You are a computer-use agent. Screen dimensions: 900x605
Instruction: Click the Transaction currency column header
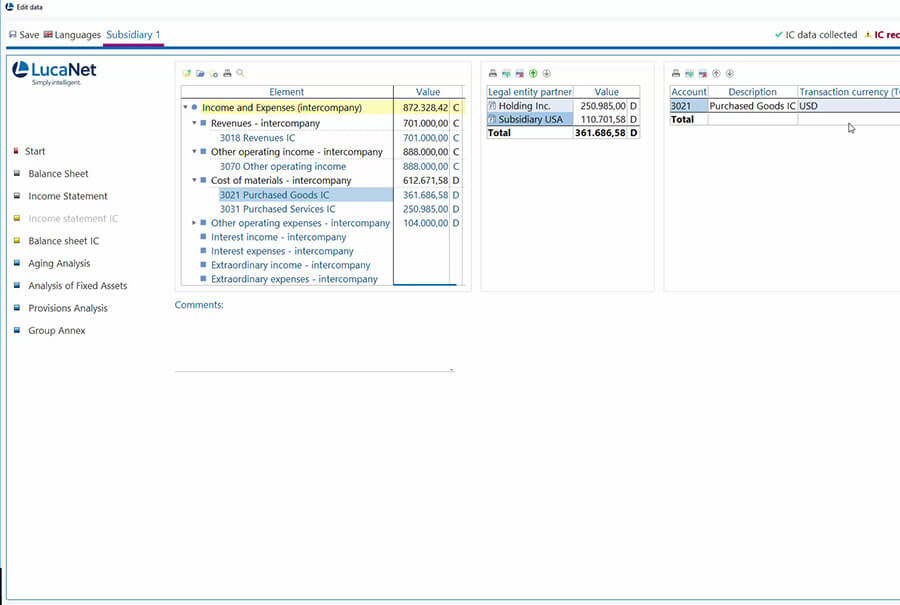point(849,92)
